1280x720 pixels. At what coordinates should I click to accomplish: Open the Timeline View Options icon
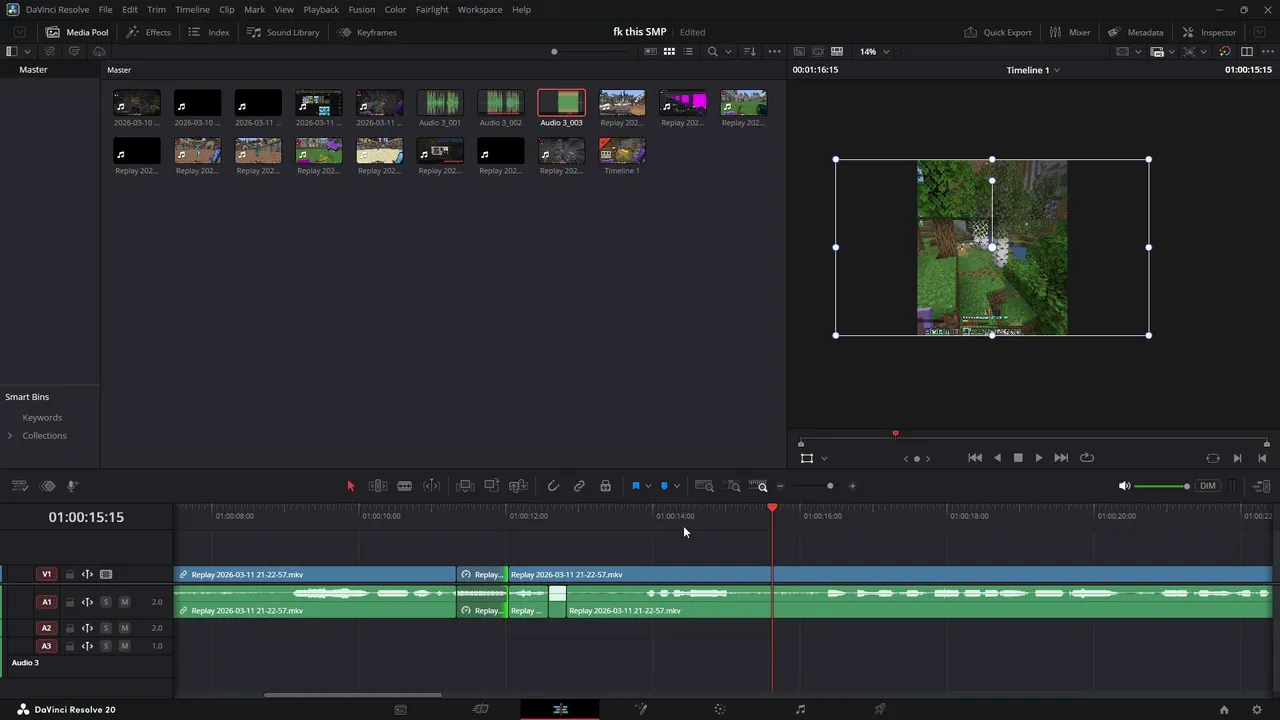[x=20, y=486]
